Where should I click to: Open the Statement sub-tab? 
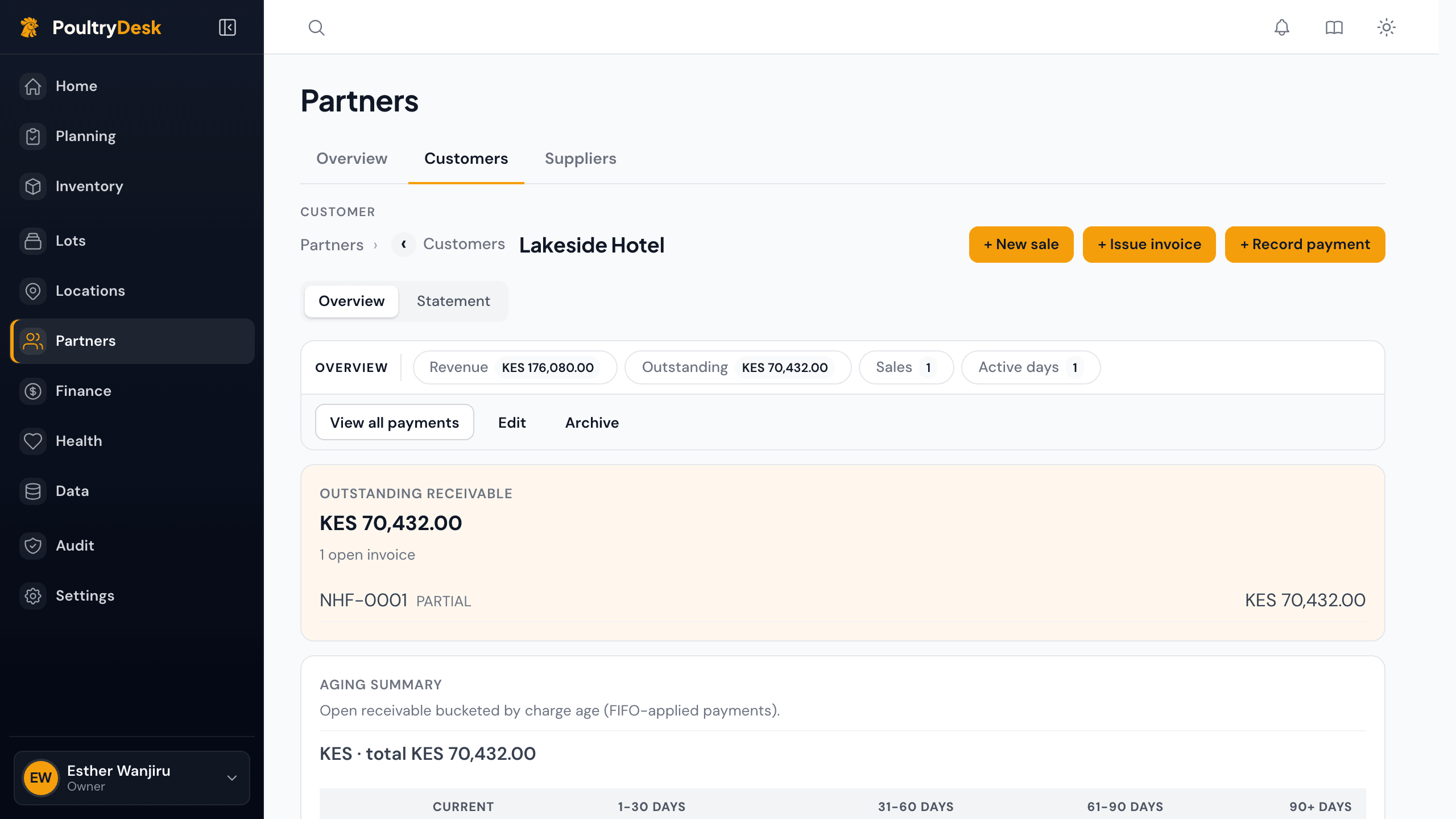click(x=453, y=301)
